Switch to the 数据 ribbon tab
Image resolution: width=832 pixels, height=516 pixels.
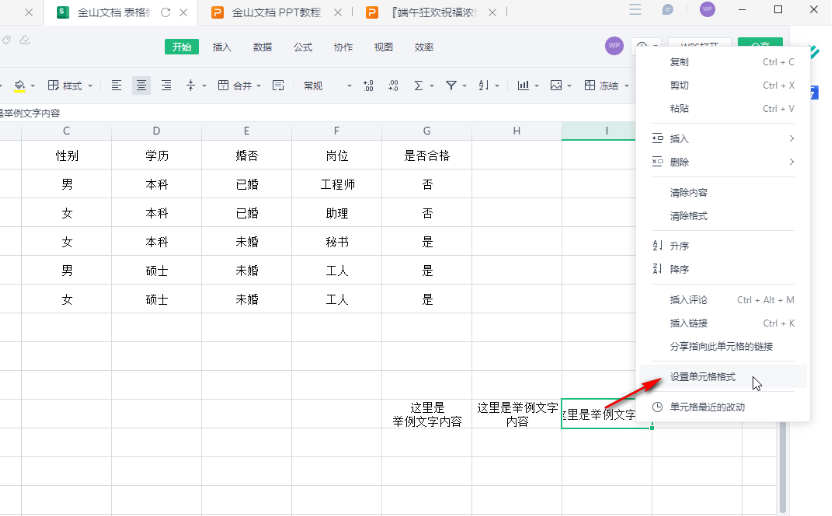[262, 47]
